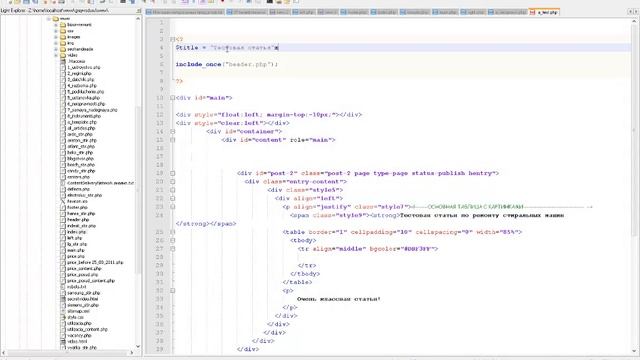Collapse the table fold marker on line 25

tap(172, 232)
